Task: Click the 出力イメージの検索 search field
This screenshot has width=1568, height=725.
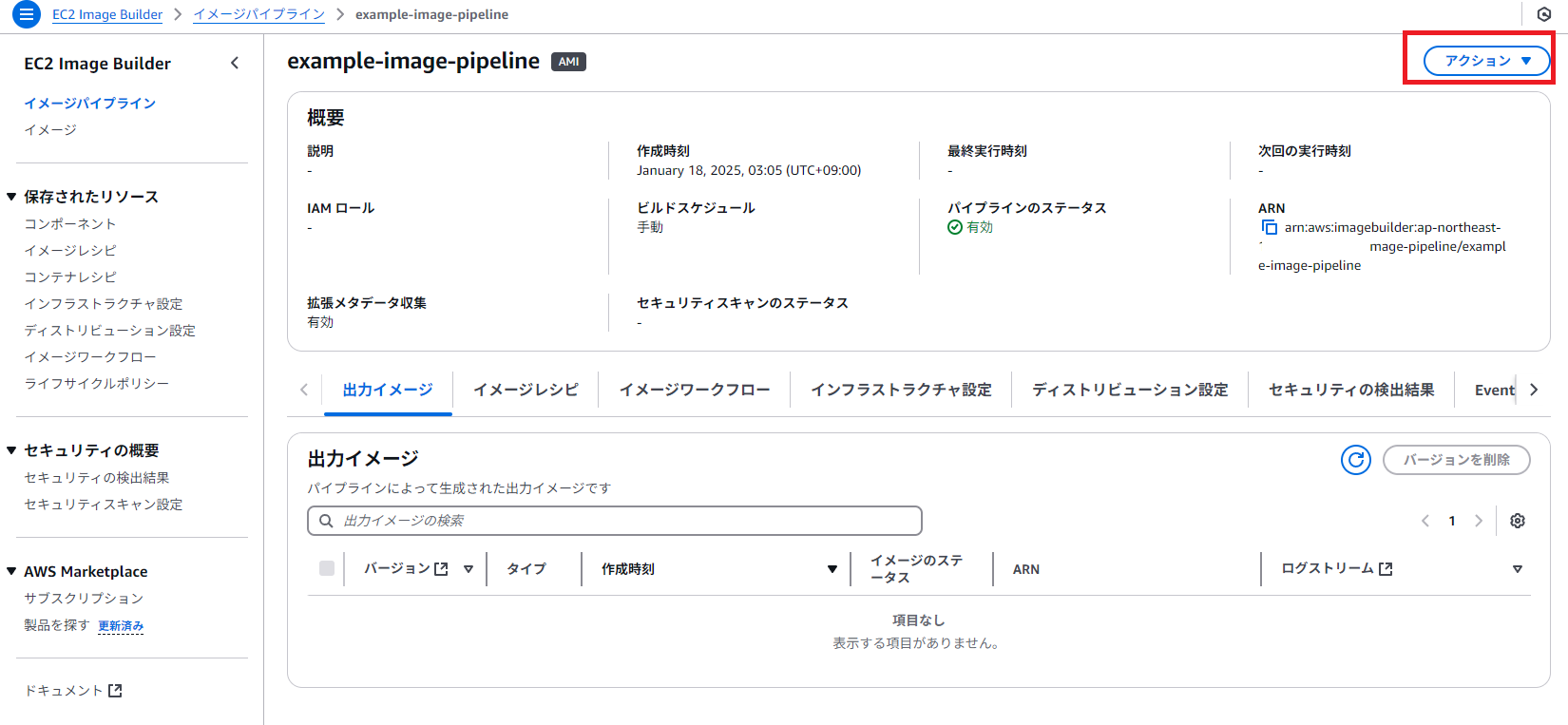Action: coord(614,521)
